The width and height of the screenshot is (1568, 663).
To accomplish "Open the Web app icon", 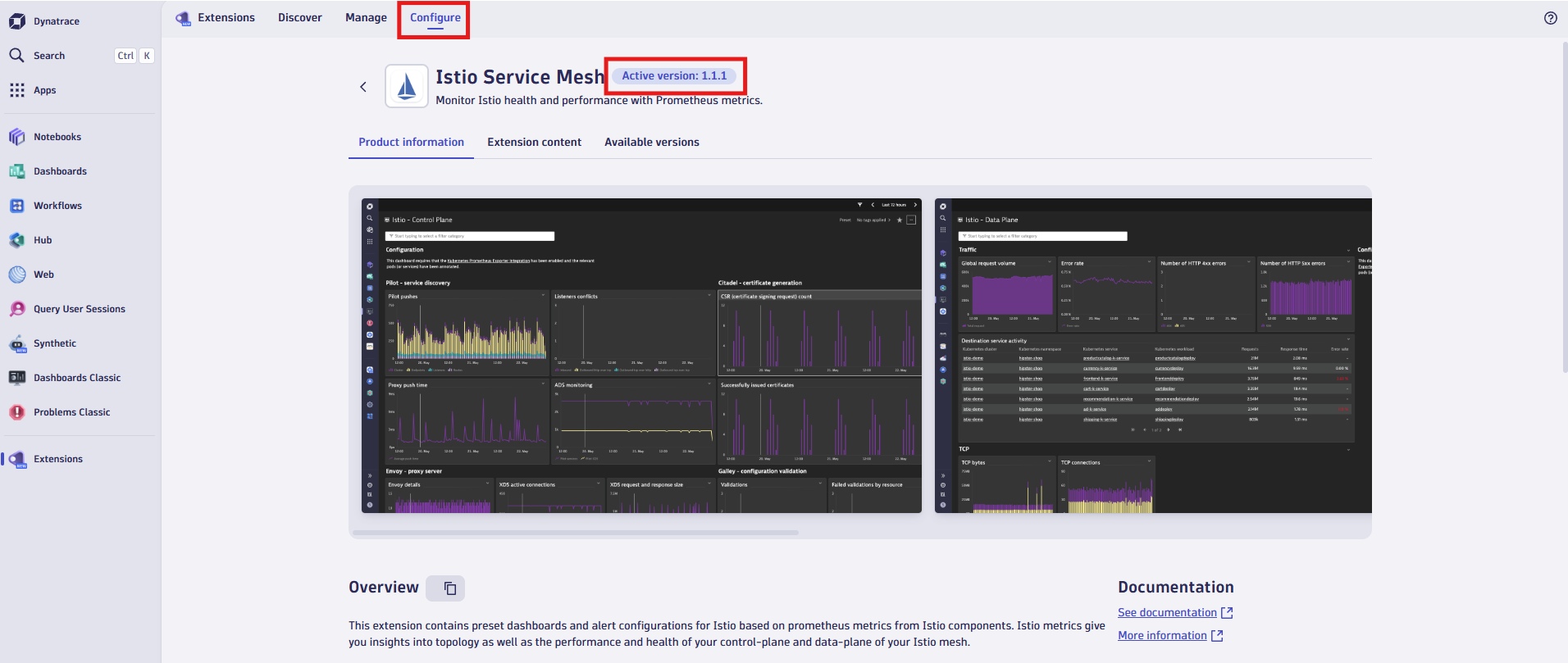I will 17,275.
